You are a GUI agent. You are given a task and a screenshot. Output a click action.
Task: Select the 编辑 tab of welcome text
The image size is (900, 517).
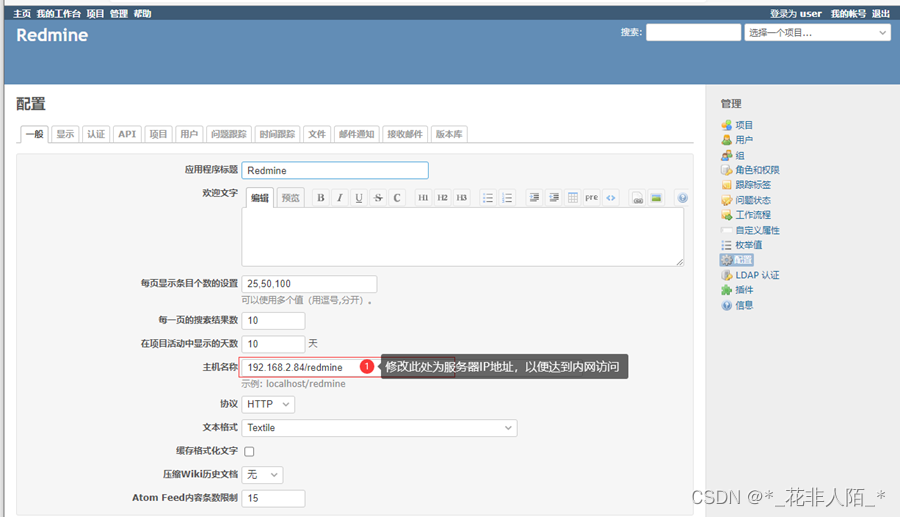tap(259, 198)
